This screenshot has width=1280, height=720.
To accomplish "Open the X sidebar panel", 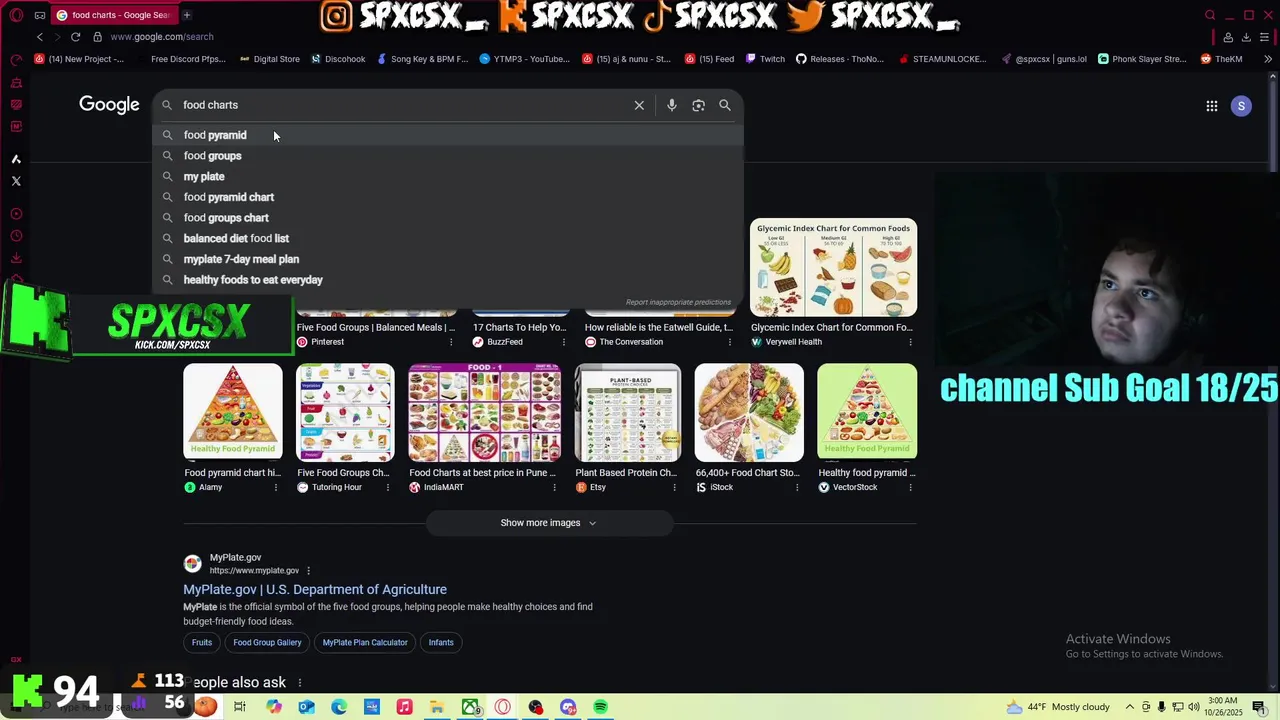I will 16,181.
